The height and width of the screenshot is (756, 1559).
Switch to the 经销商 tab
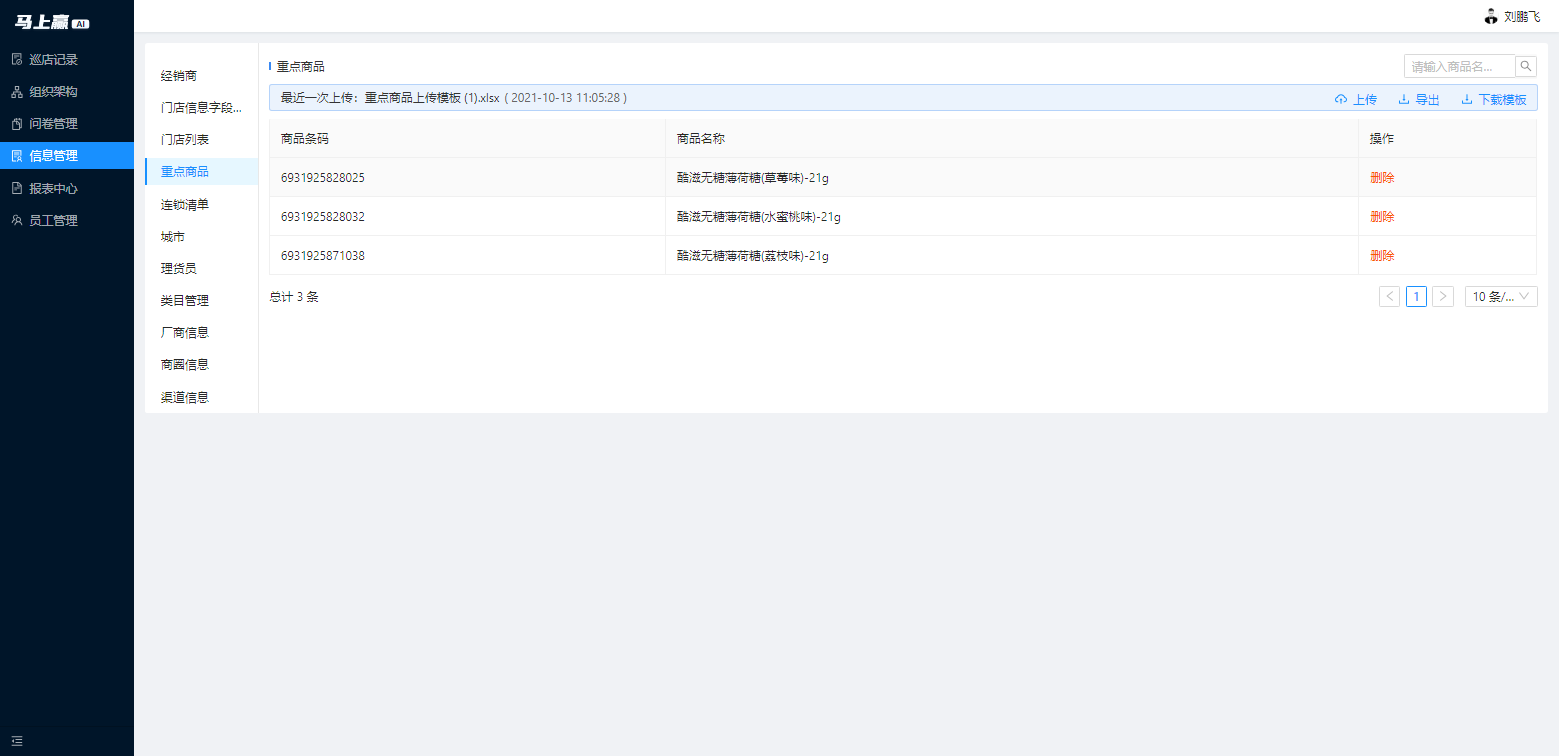[x=201, y=76]
